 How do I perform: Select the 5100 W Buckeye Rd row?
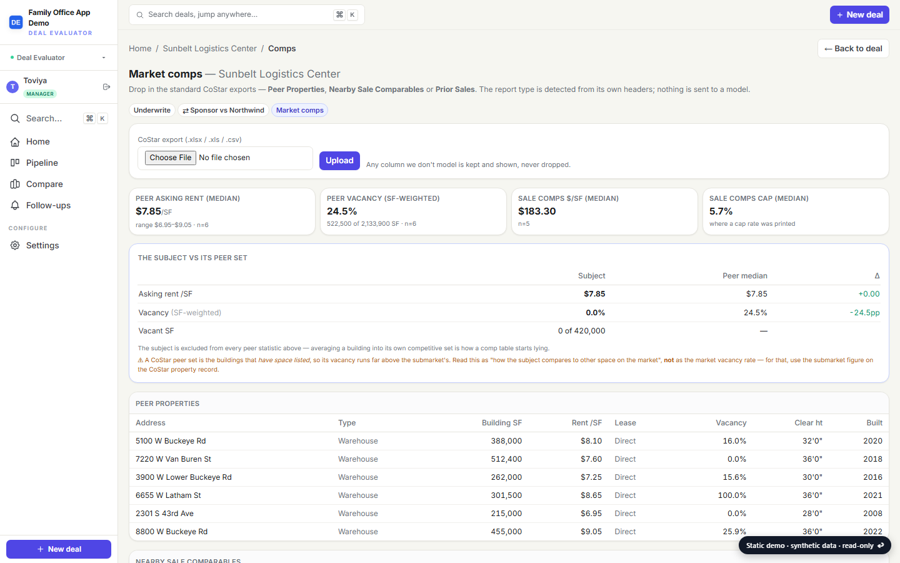(x=509, y=441)
